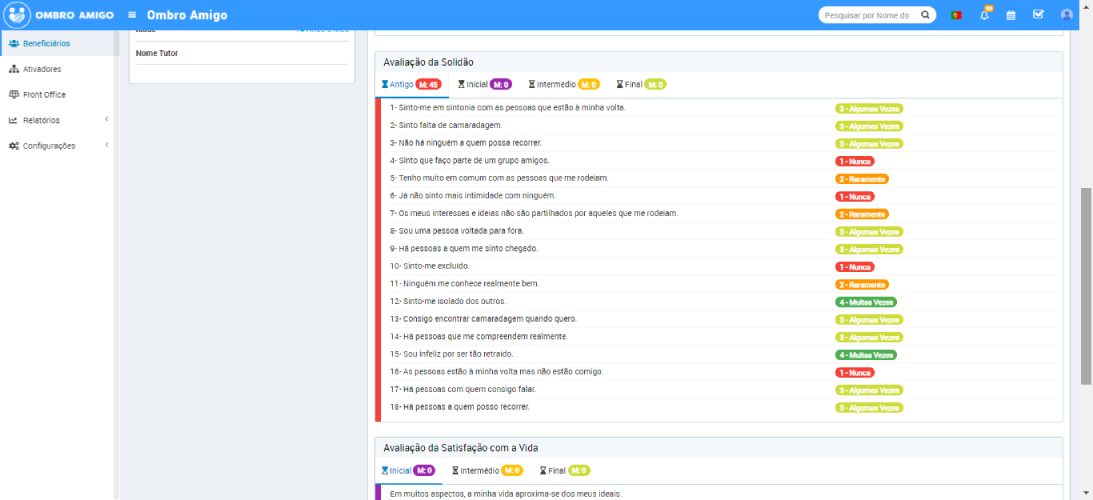Open the Beneficiários section
The width and height of the screenshot is (1093, 500).
tap(57, 43)
